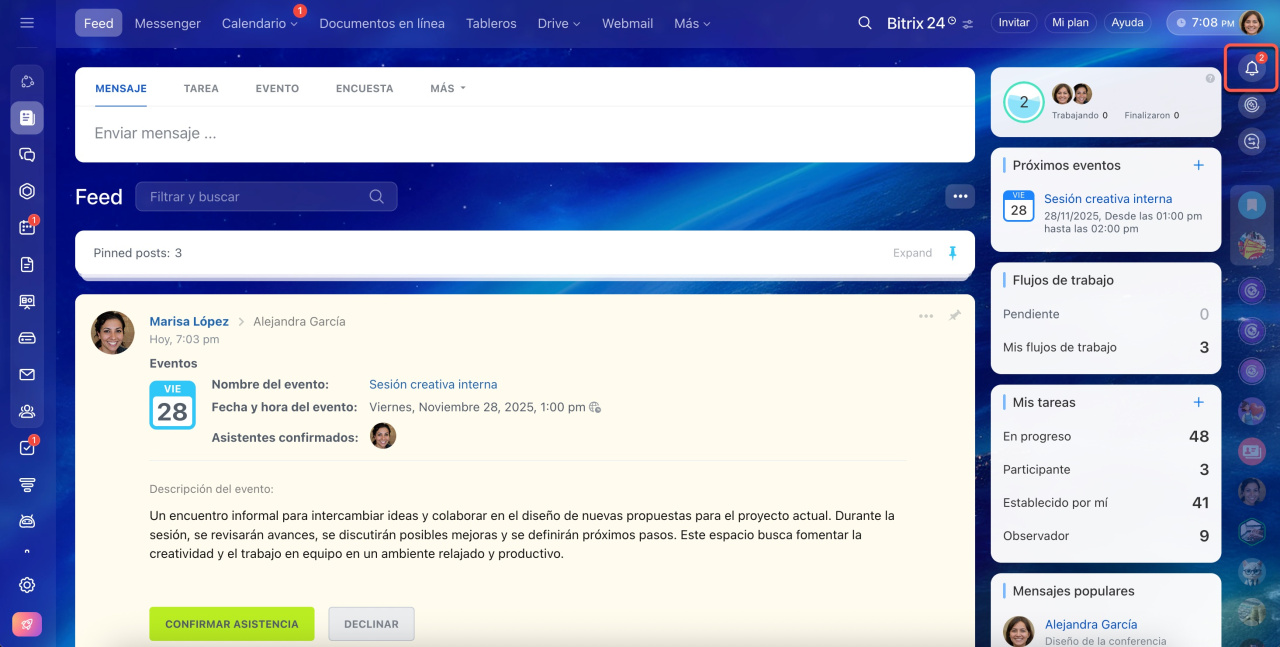Open Sesión creativa interna event link
This screenshot has height=647, width=1280.
(433, 384)
